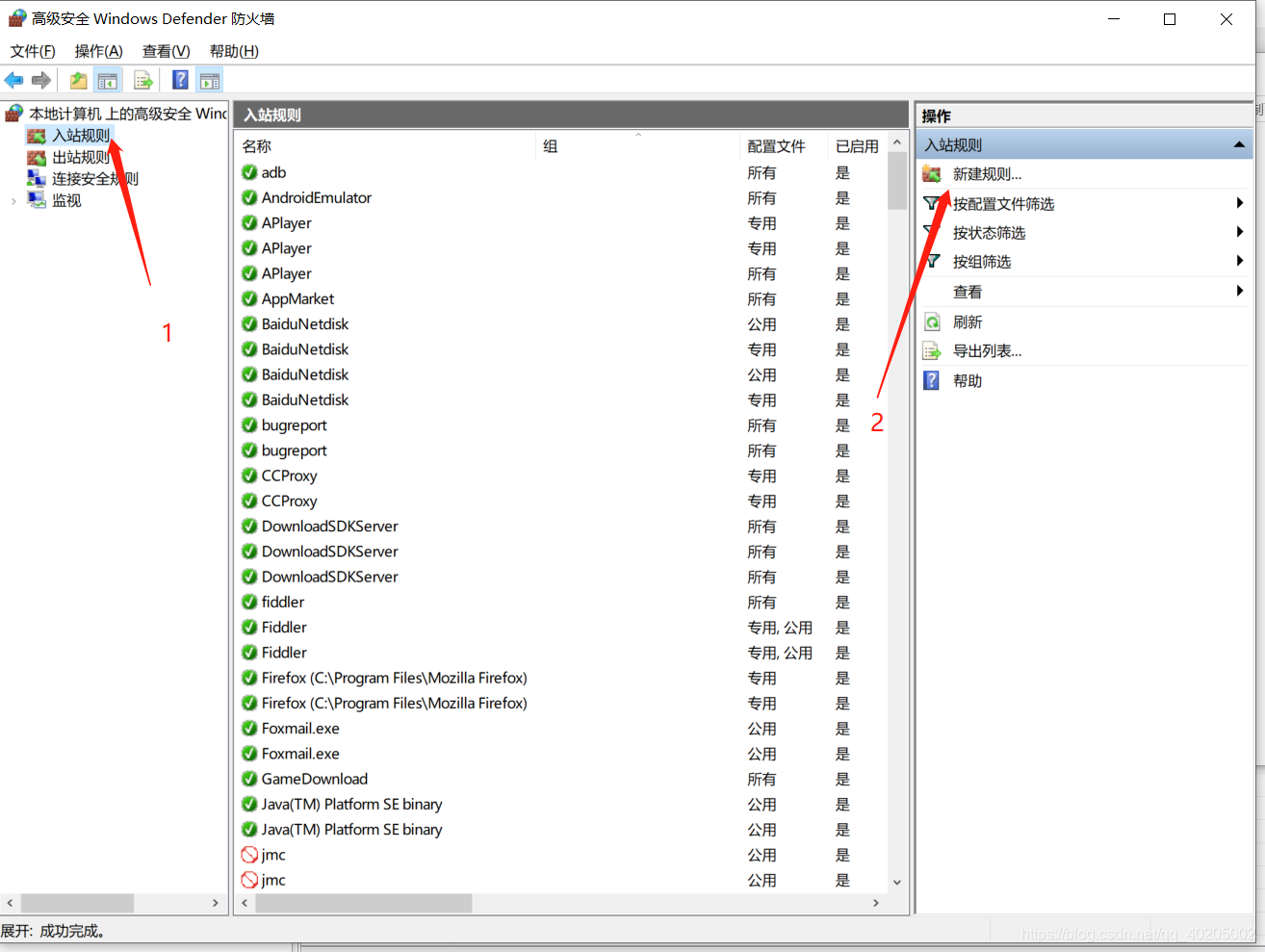Image resolution: width=1265 pixels, height=952 pixels.
Task: Click the green check icon of AndroidEmulator rule
Action: click(249, 197)
